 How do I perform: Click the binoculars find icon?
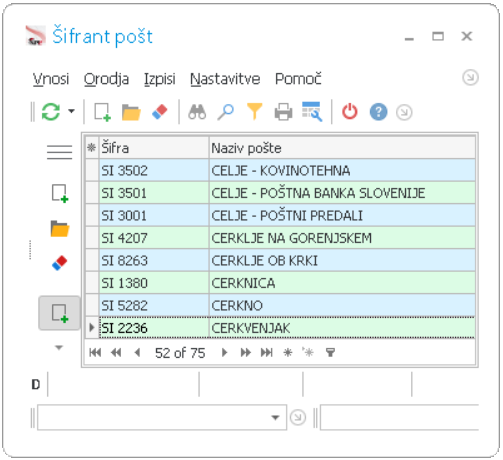coord(197,112)
